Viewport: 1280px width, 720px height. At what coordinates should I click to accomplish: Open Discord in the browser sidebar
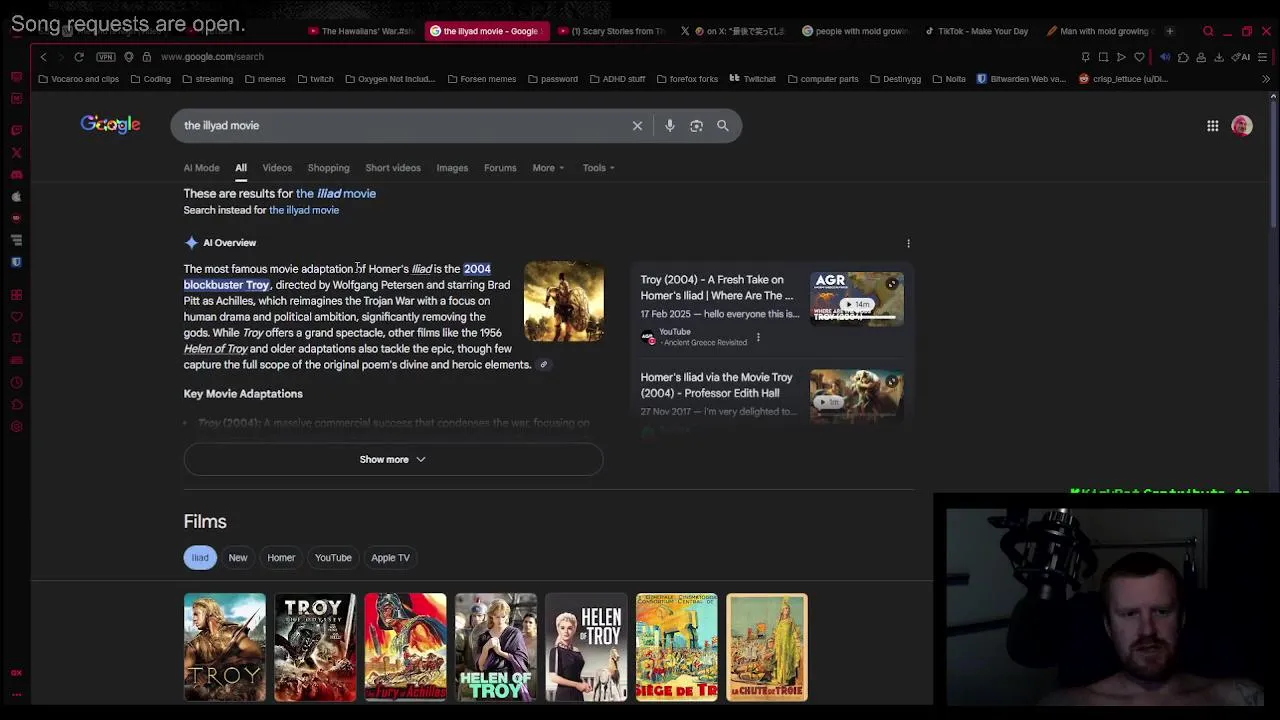[16, 175]
